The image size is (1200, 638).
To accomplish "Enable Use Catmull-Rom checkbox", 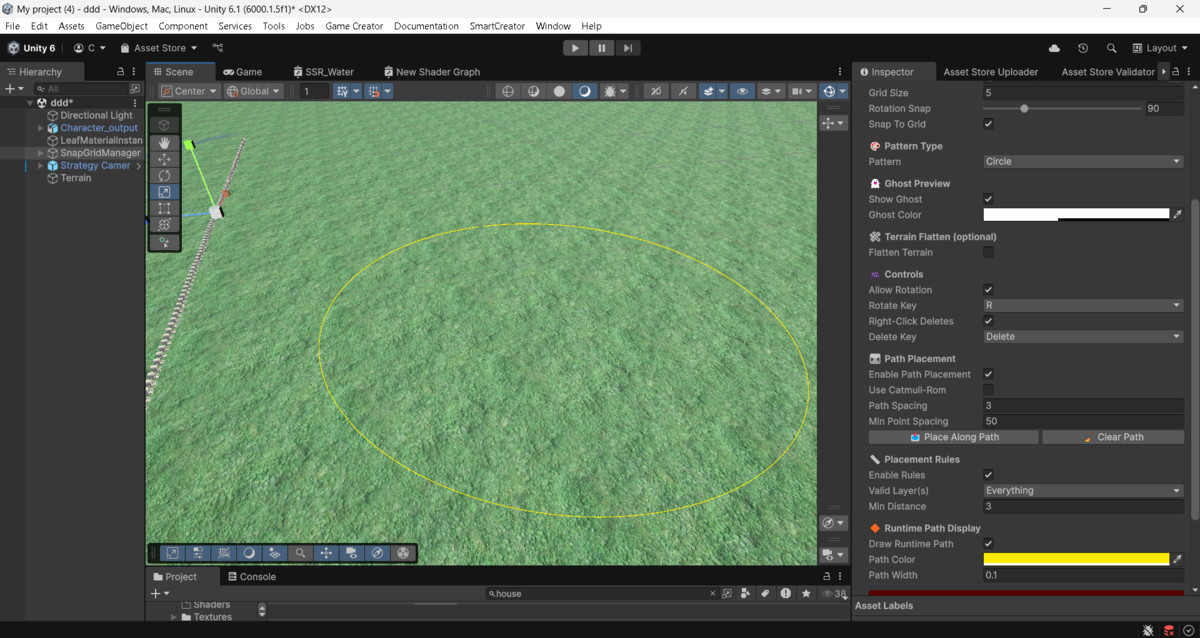I will click(988, 390).
